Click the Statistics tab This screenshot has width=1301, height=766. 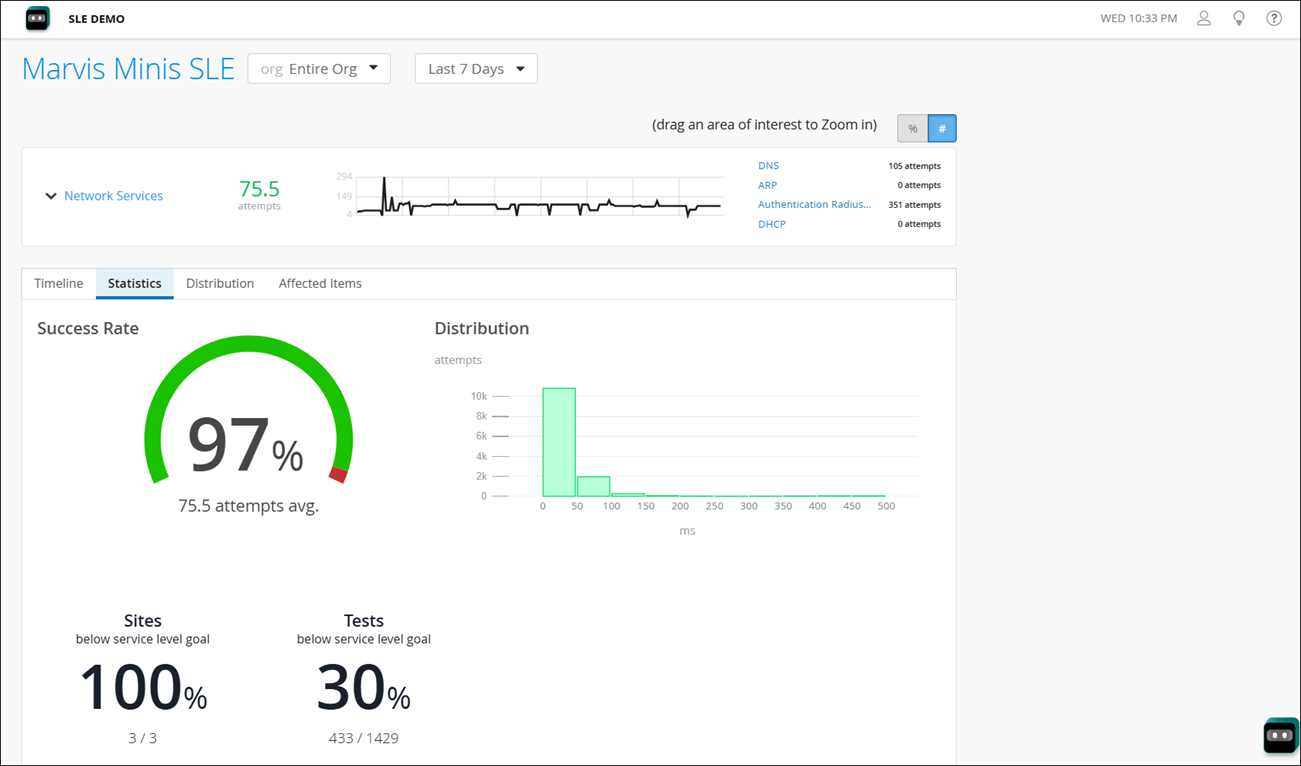[x=134, y=283]
